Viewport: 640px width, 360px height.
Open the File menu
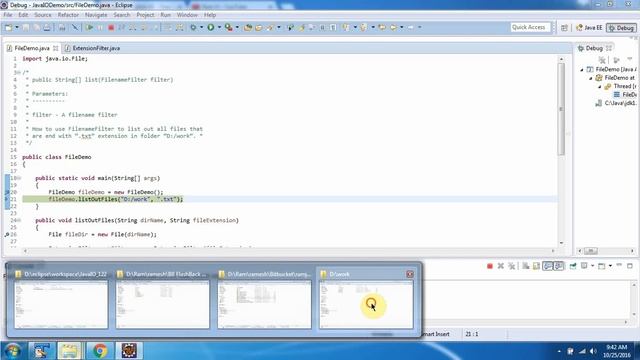pos(7,15)
